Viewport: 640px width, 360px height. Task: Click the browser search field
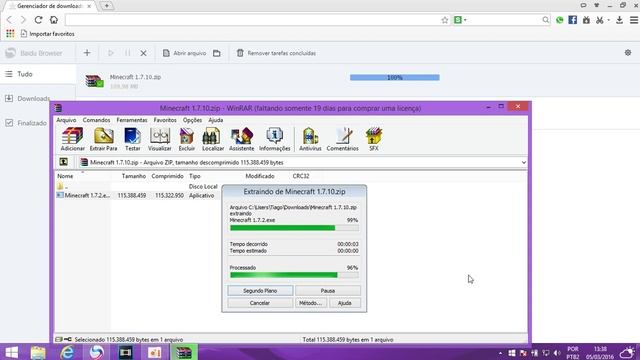(504, 20)
